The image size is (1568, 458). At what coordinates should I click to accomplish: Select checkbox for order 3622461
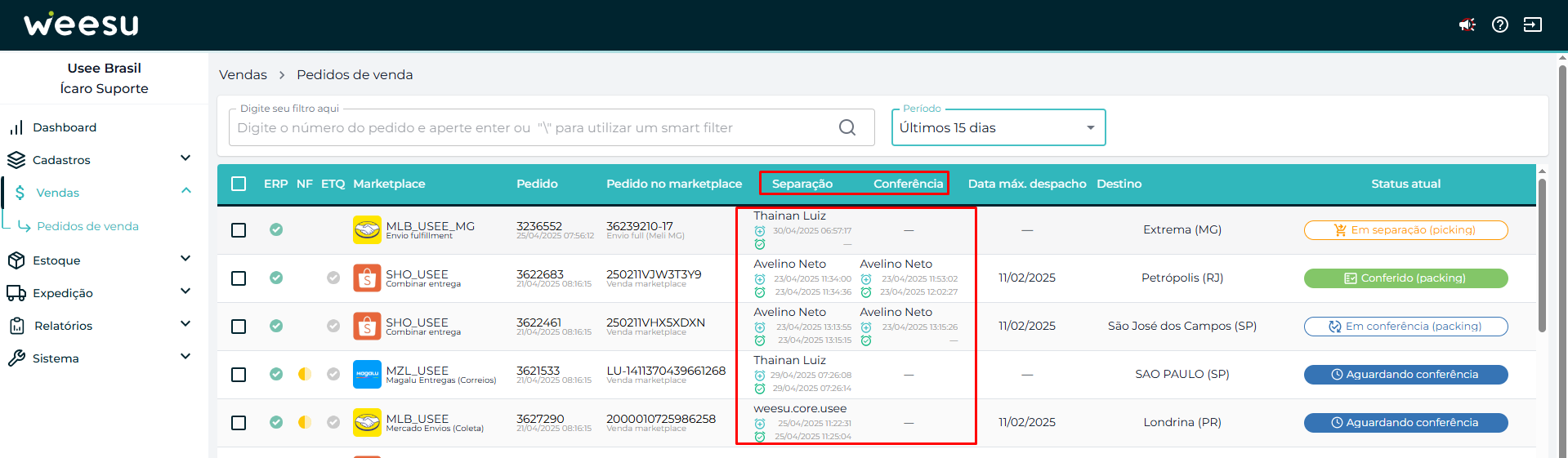pos(239,327)
